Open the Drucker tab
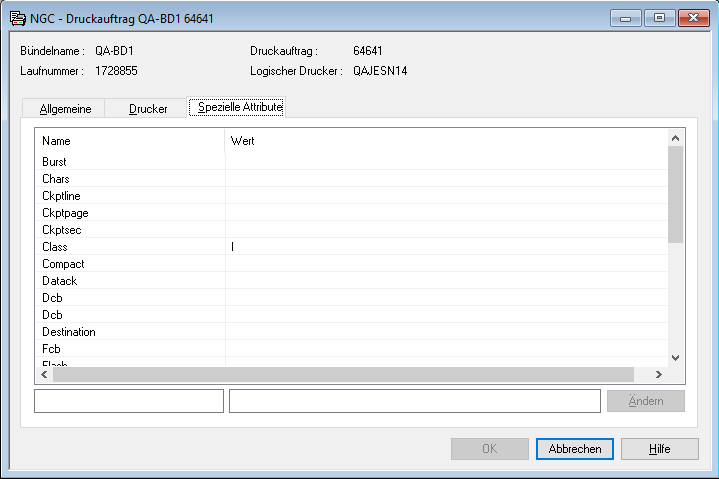The height and width of the screenshot is (479, 719). point(148,108)
